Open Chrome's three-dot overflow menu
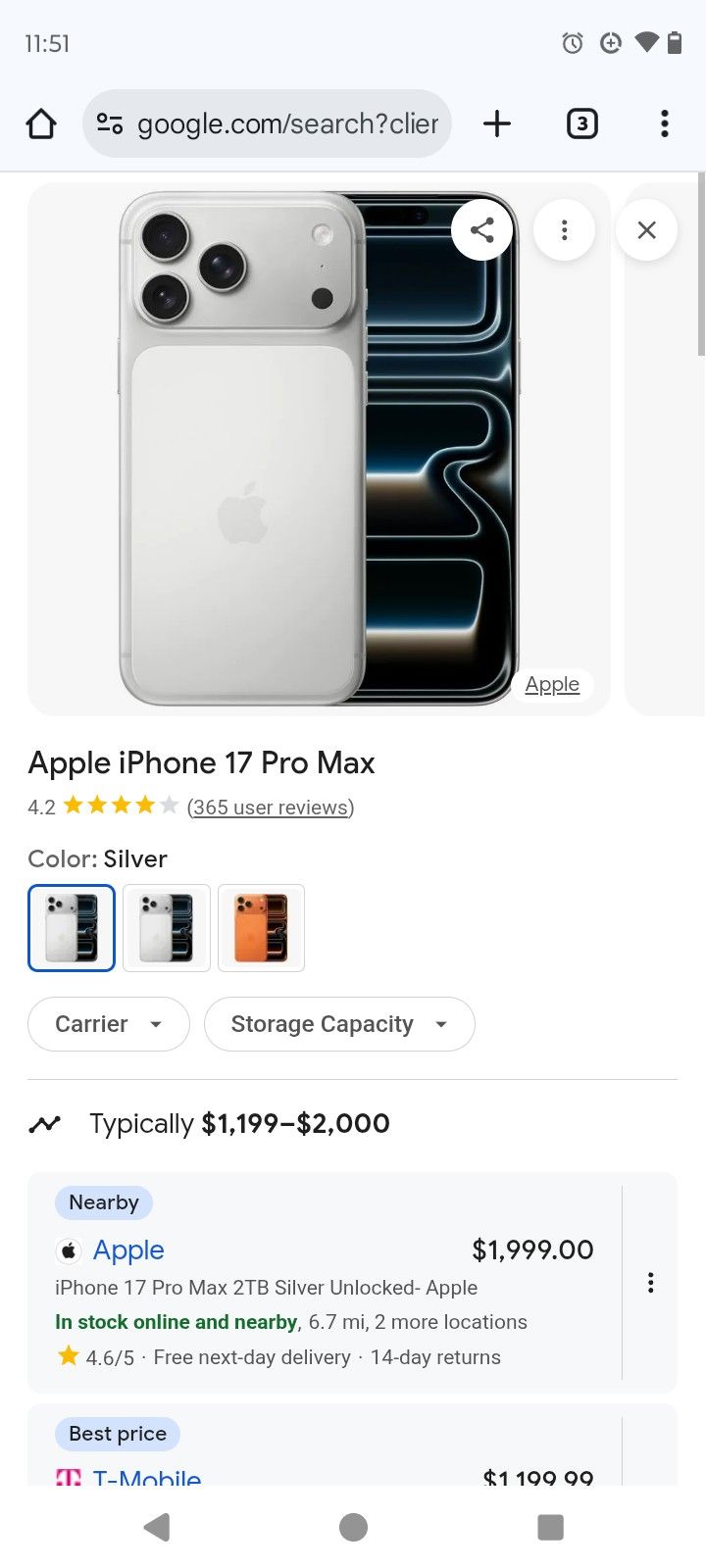 tap(665, 123)
